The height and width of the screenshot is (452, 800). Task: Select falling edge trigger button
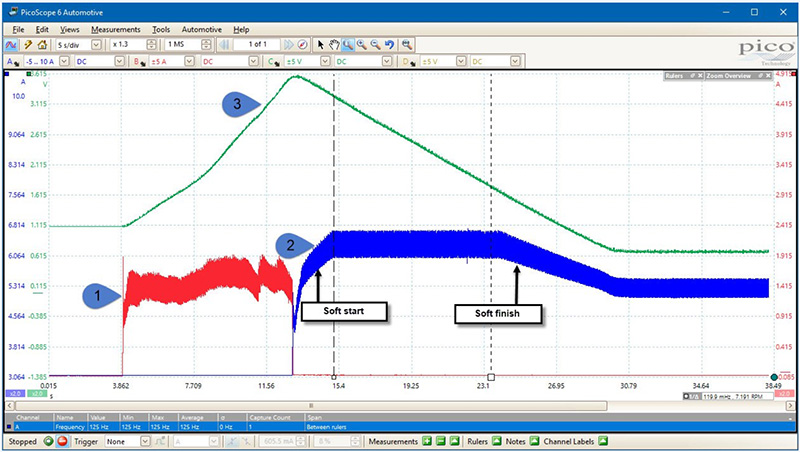(247, 441)
